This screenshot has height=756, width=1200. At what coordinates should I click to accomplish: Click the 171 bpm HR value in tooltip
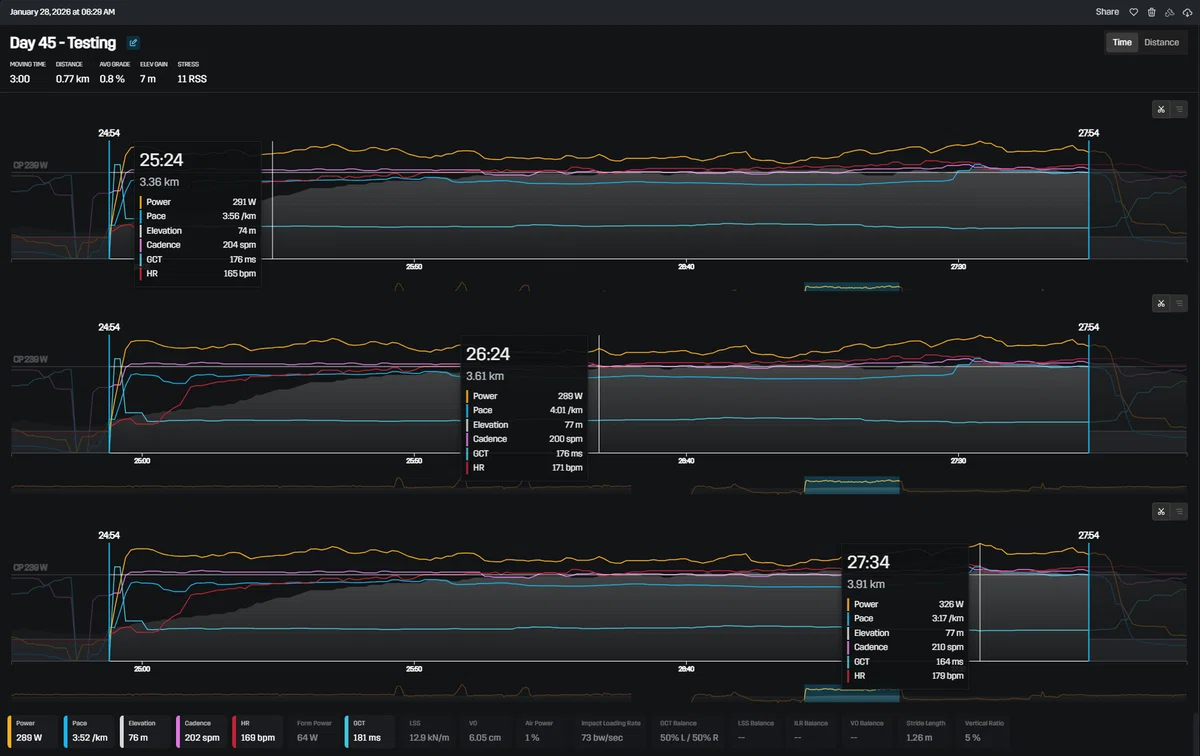(569, 467)
